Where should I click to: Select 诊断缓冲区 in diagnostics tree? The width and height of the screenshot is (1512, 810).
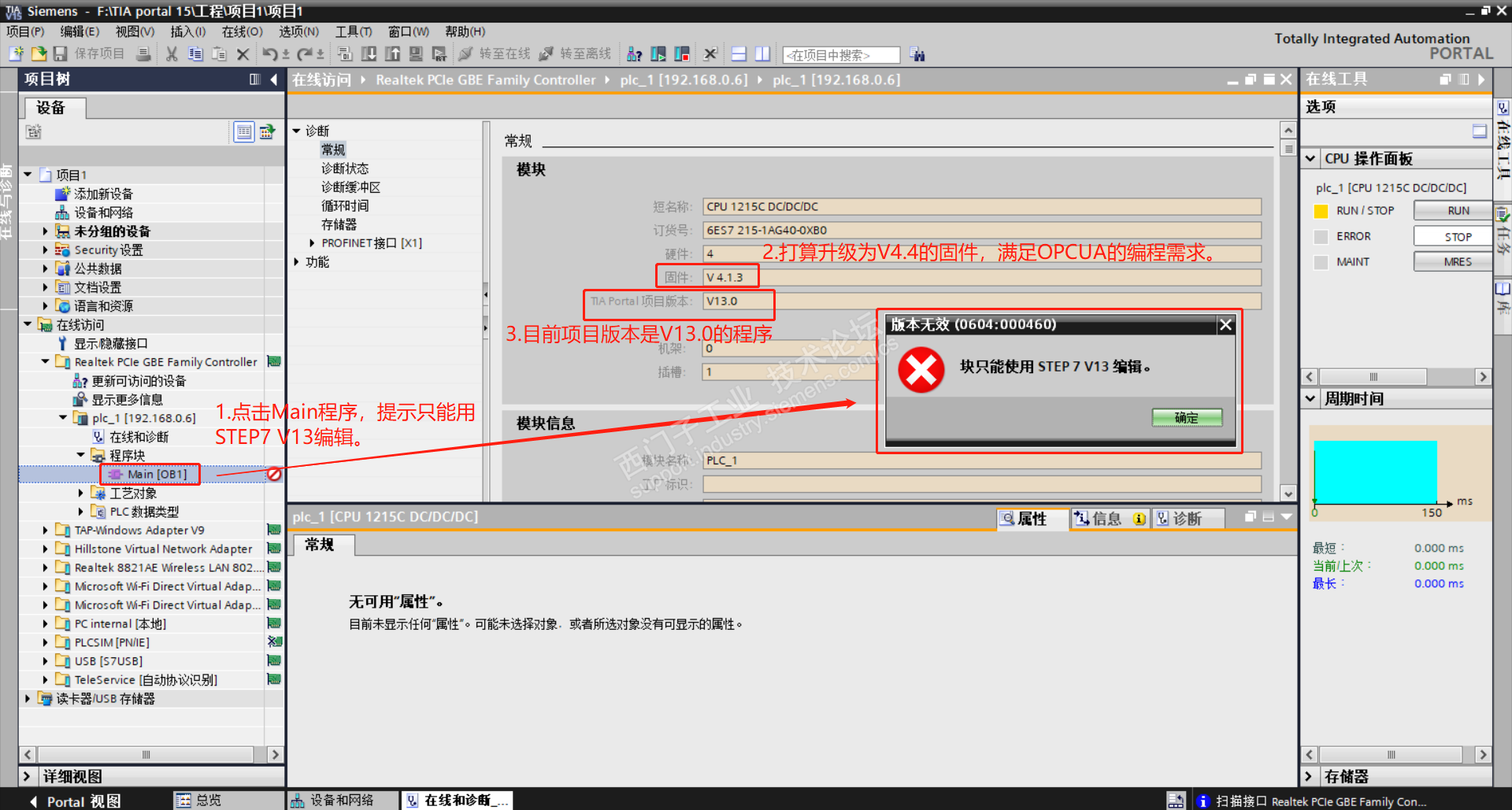pos(350,187)
